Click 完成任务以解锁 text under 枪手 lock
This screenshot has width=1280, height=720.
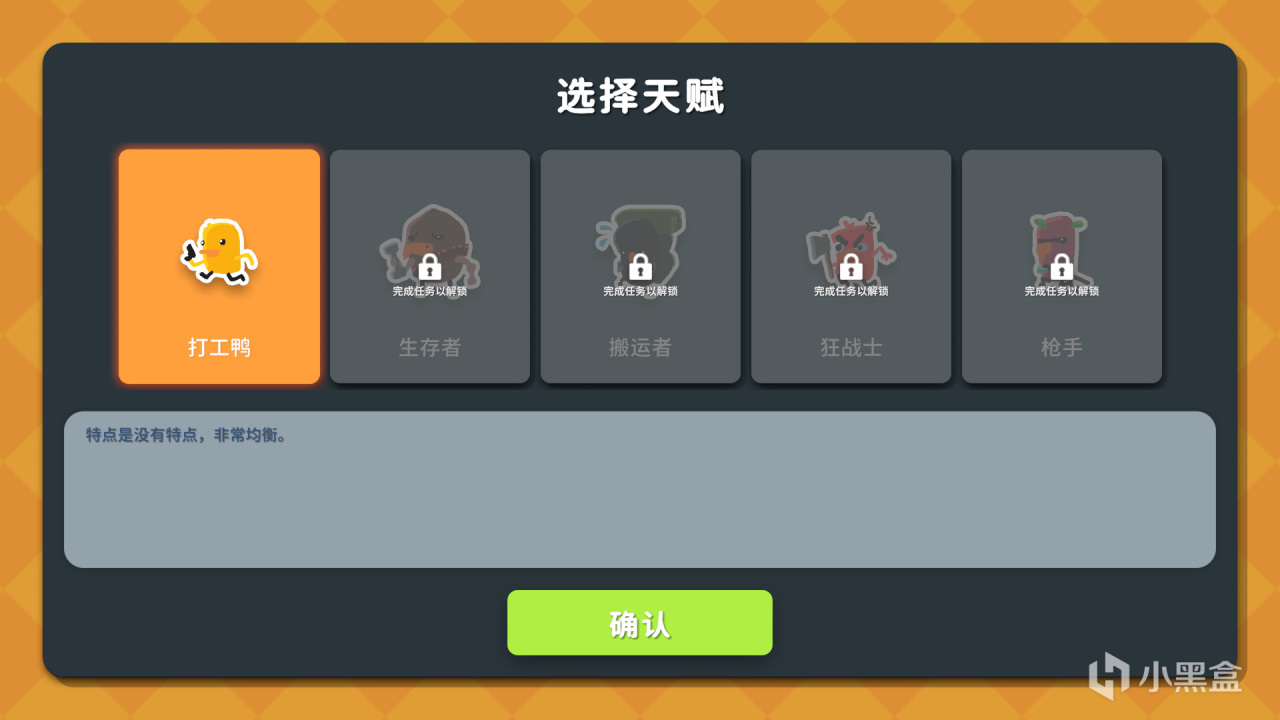[x=1061, y=292]
